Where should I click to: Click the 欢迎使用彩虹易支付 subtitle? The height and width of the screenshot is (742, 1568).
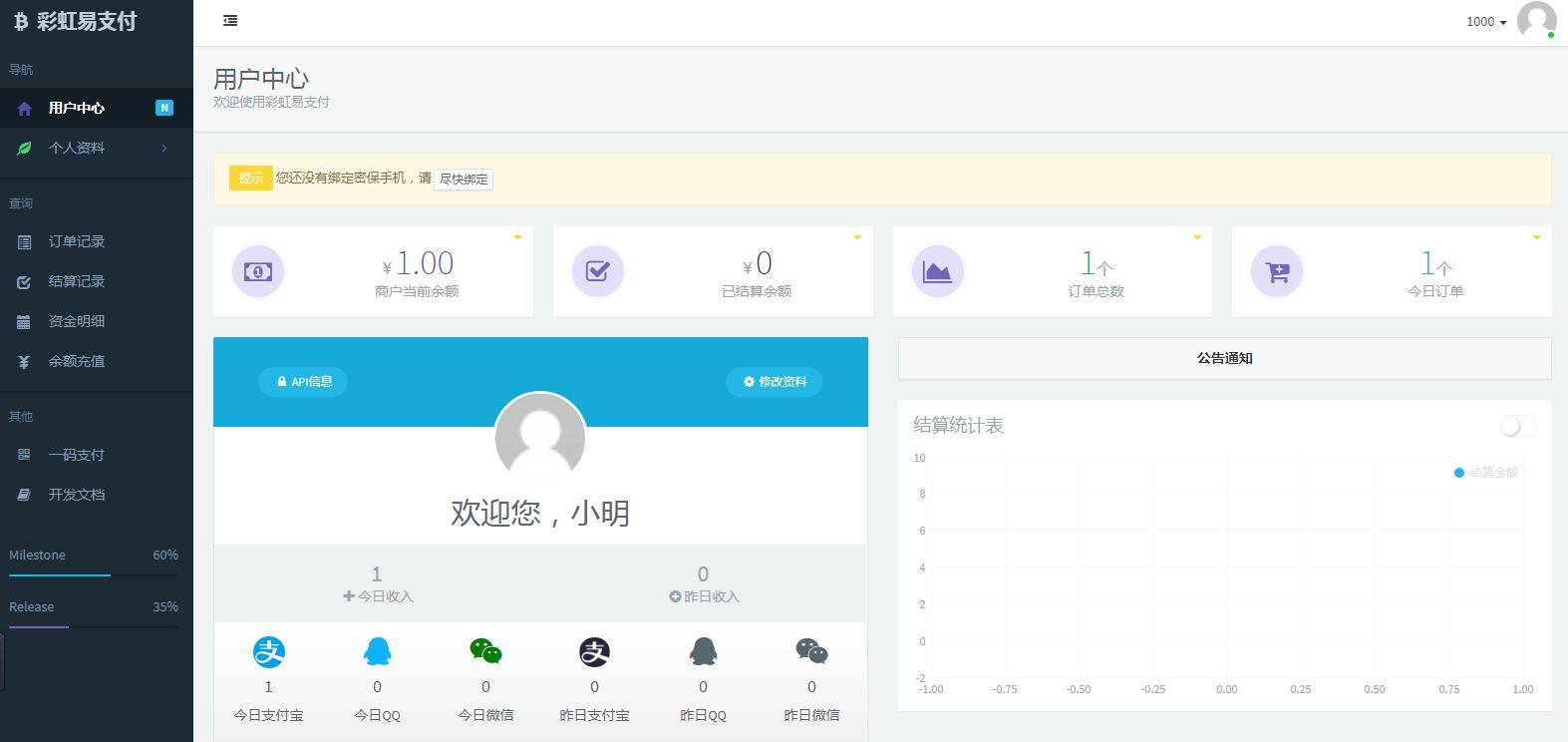[x=271, y=102]
